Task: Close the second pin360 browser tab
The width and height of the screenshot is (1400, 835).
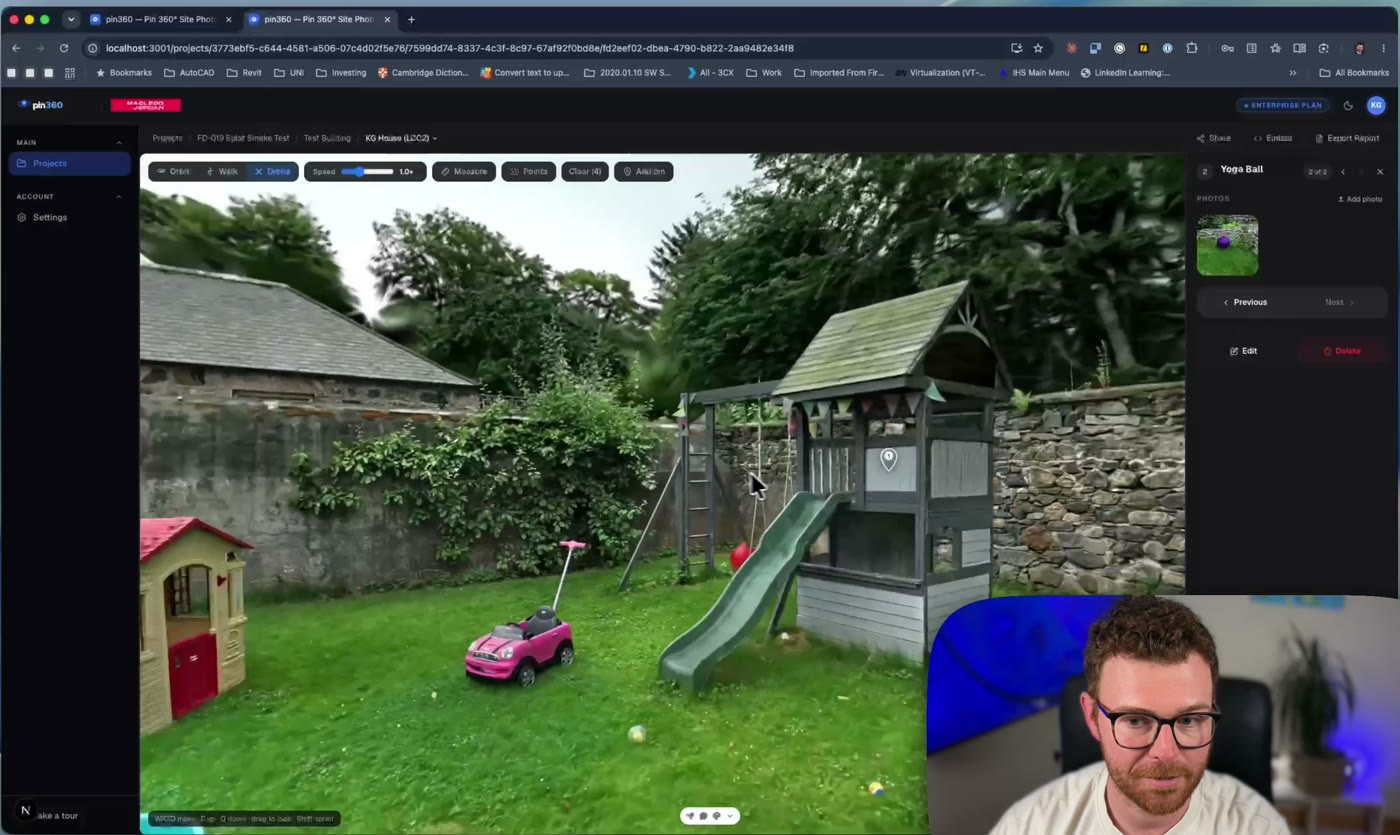Action: pyautogui.click(x=387, y=19)
